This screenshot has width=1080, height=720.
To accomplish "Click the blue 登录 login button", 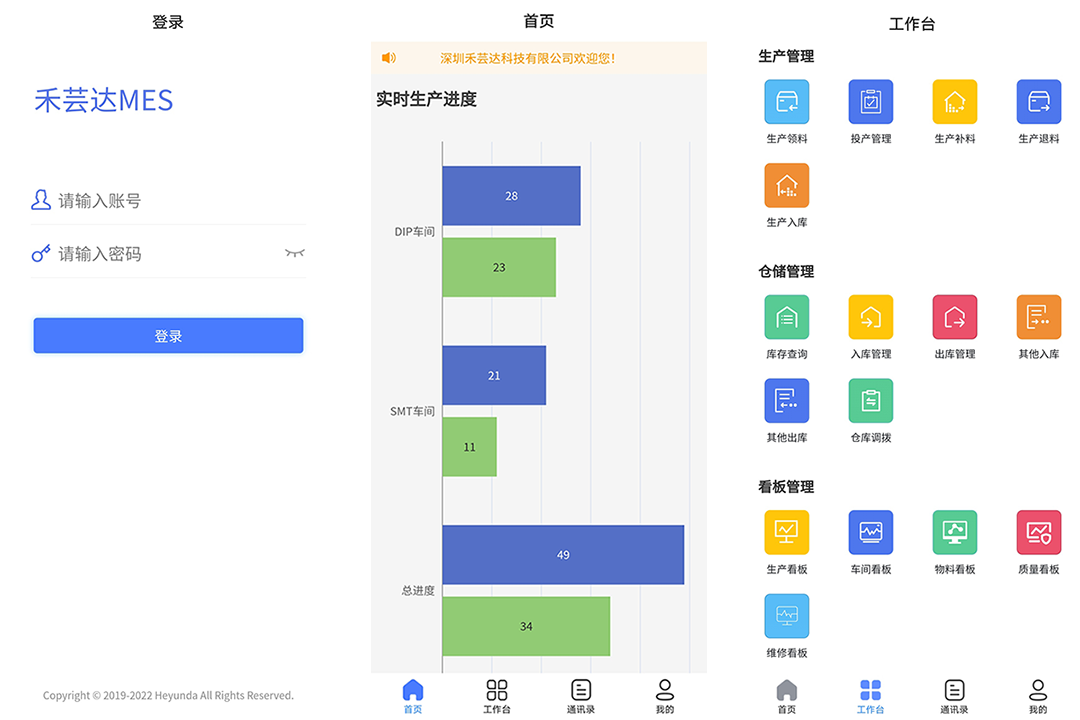I will tap(168, 336).
